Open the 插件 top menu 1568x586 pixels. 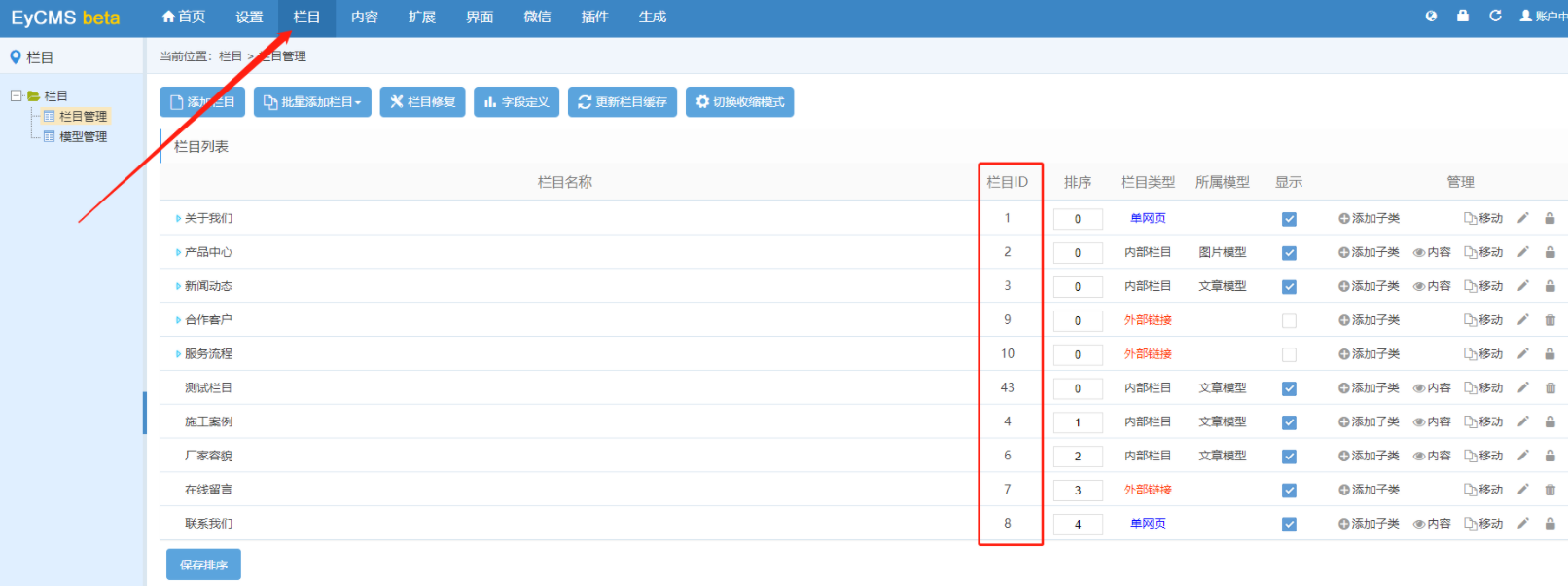[594, 18]
